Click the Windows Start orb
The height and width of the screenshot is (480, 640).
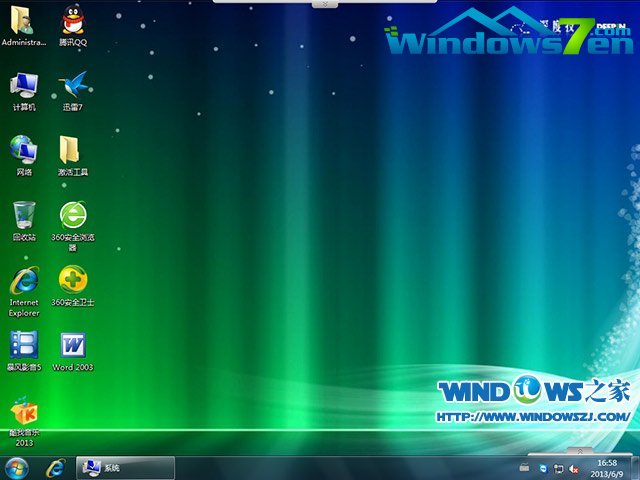pos(17,468)
